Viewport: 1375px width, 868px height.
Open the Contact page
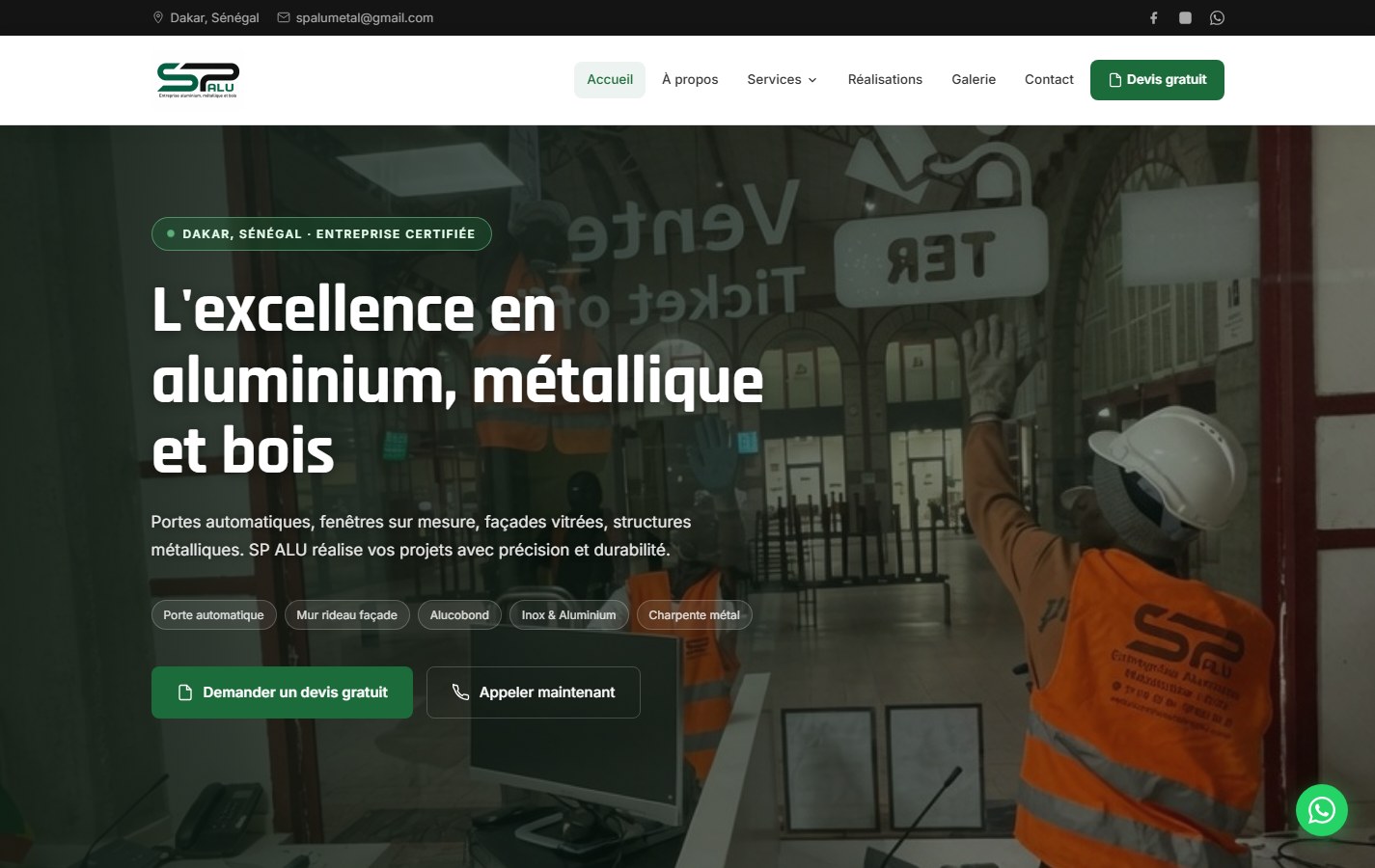tap(1049, 80)
